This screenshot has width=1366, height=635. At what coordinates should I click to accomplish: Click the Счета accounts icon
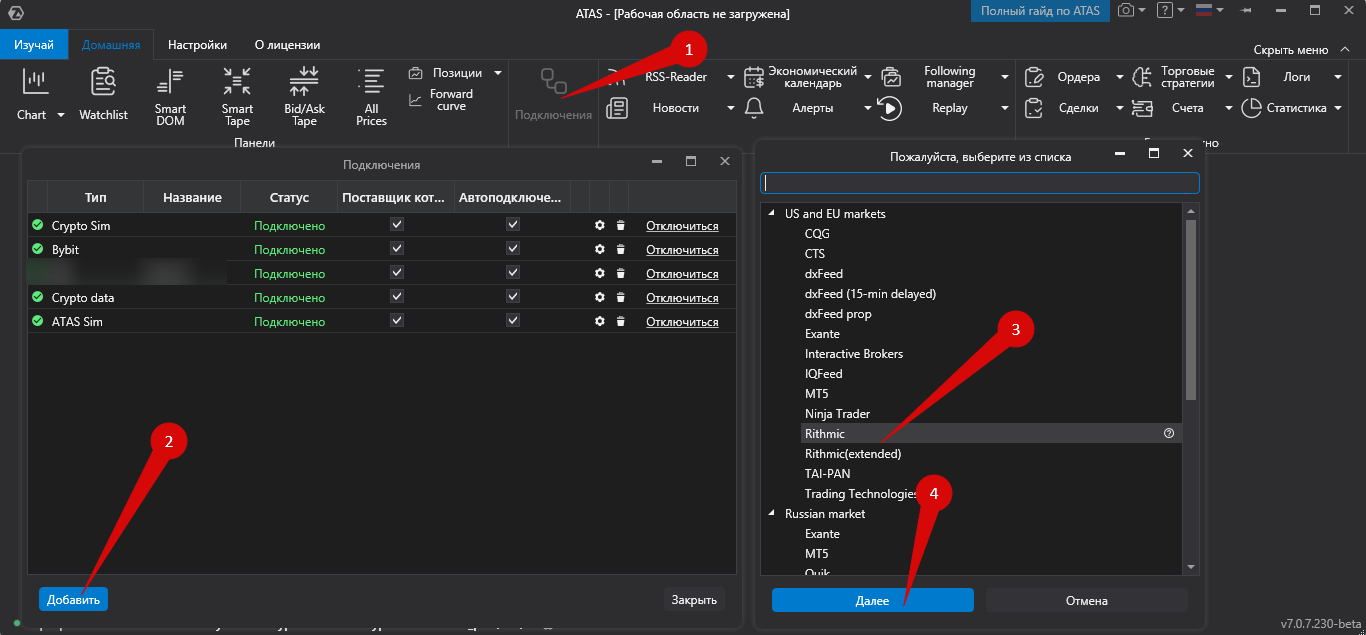point(1141,107)
